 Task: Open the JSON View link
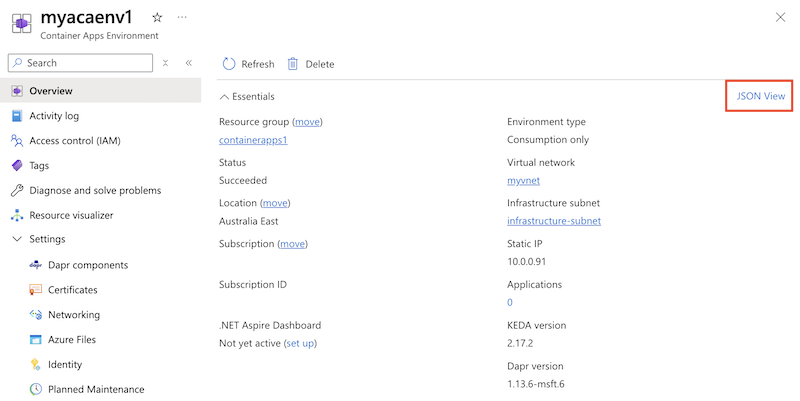pyautogui.click(x=761, y=96)
